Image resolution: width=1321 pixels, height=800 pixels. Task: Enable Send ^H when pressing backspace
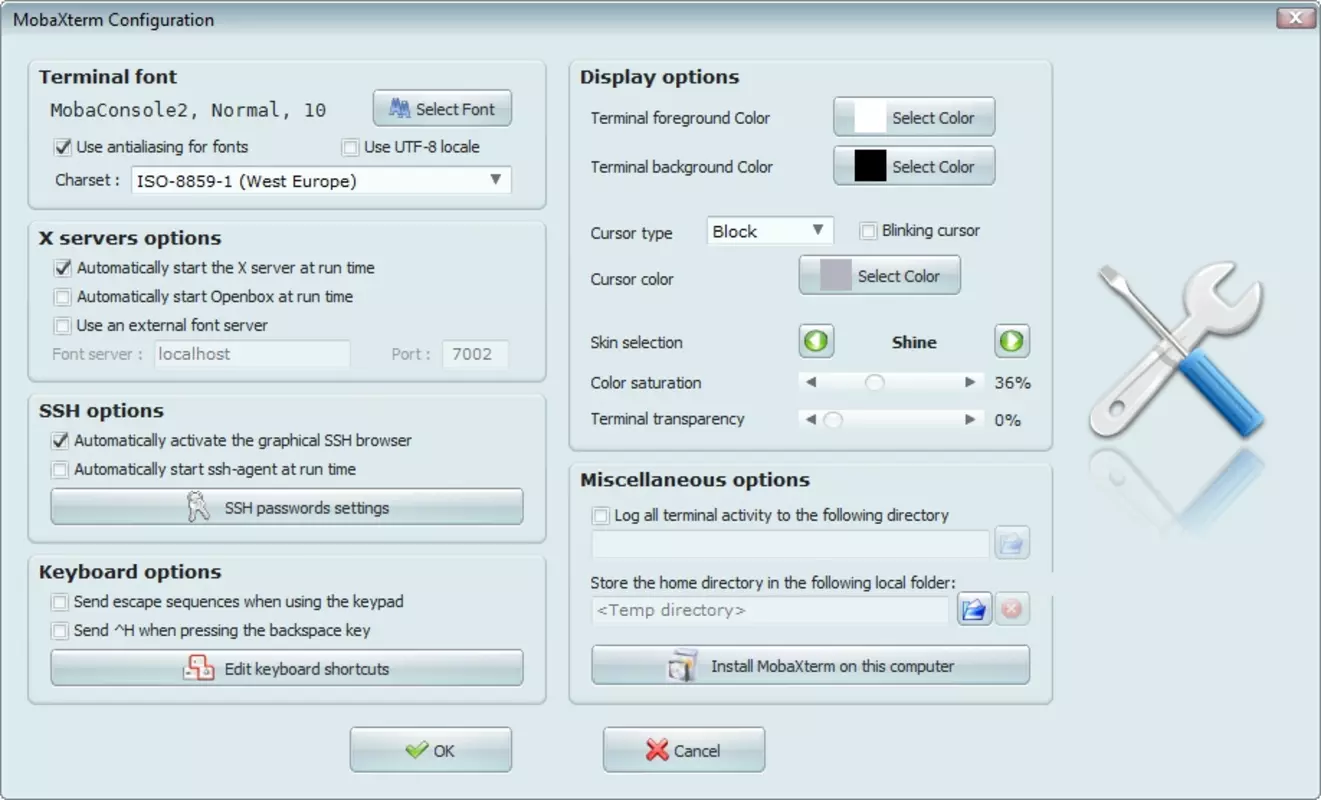click(x=60, y=630)
